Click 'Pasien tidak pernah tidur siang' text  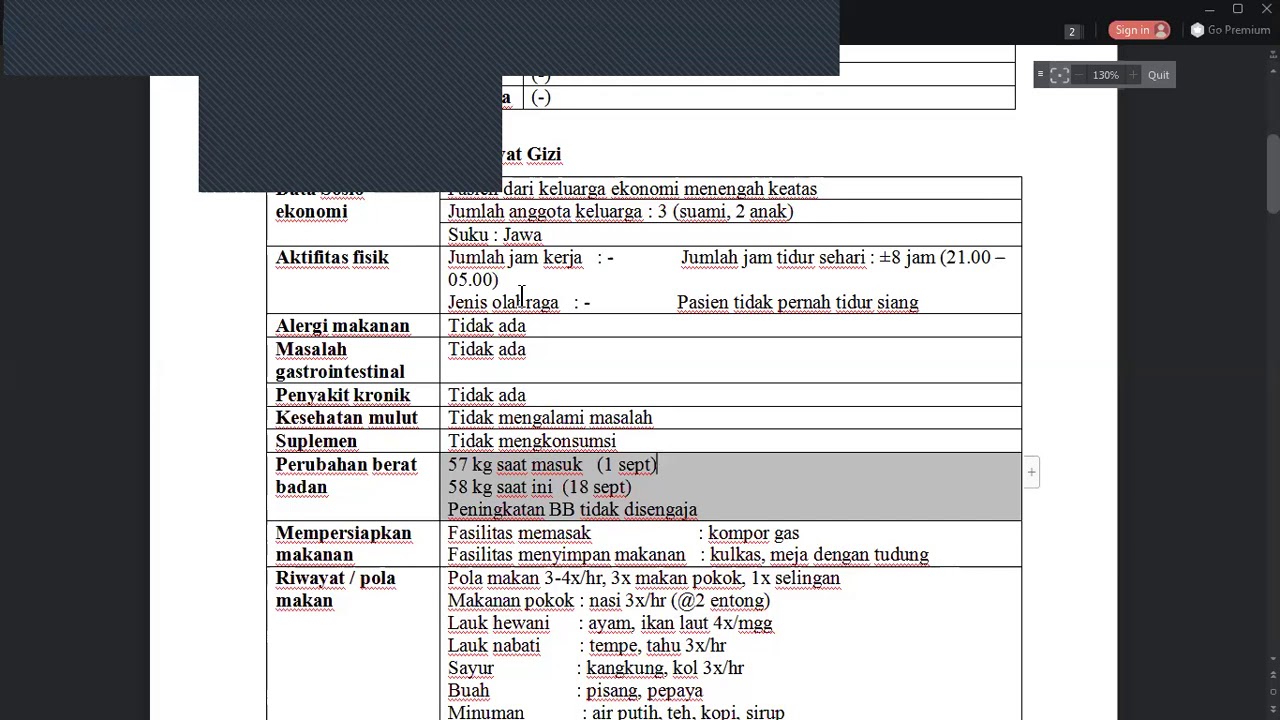(798, 303)
